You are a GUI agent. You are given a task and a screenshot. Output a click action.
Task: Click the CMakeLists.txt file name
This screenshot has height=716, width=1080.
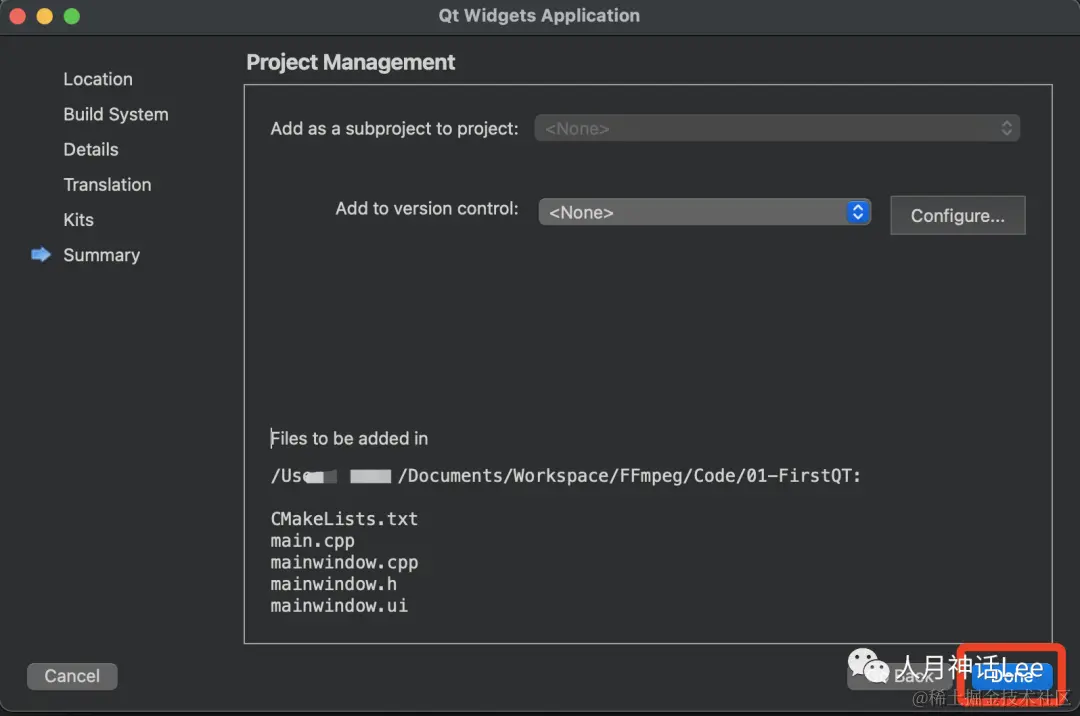tap(344, 518)
